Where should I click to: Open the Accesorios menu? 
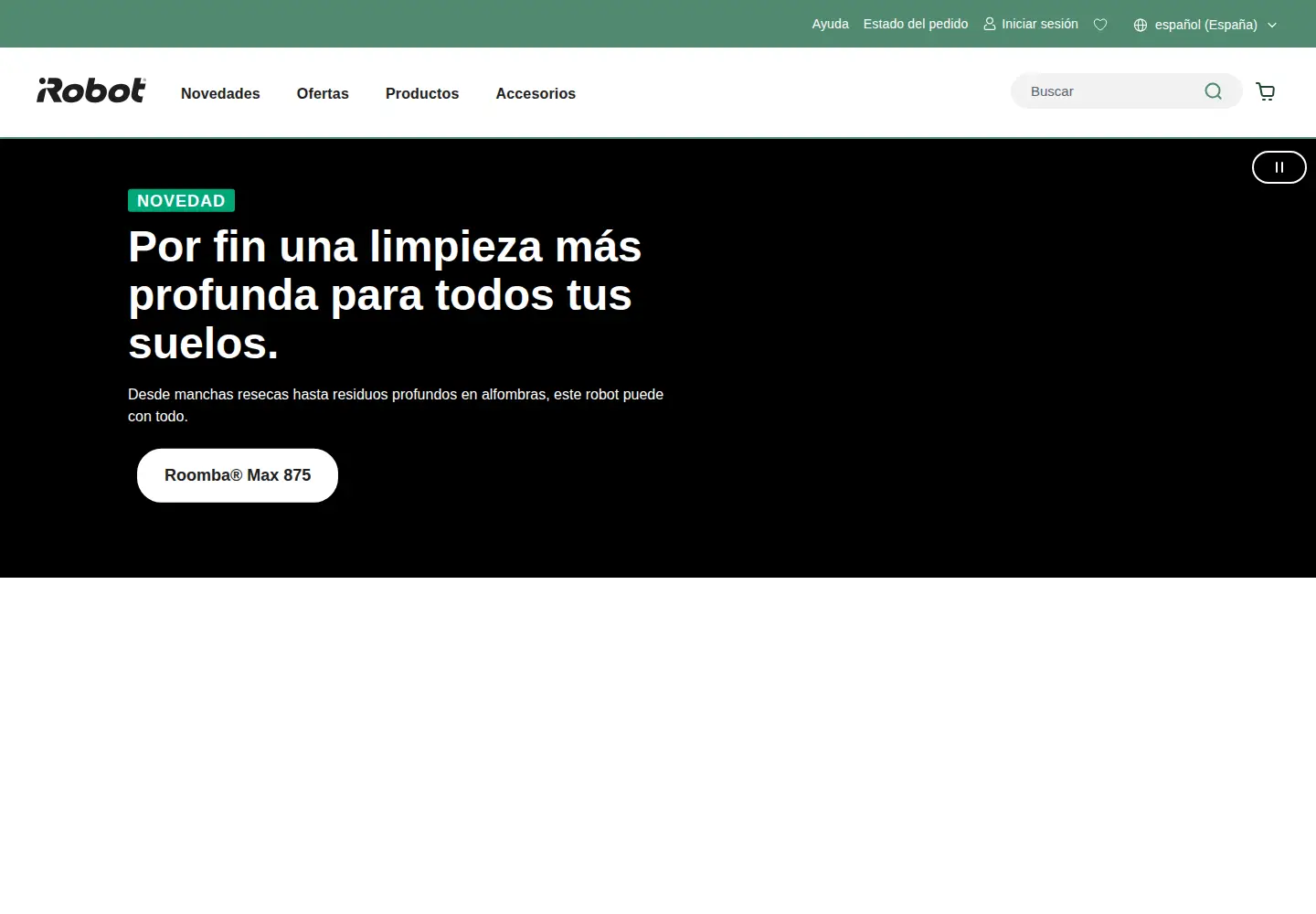pos(536,93)
